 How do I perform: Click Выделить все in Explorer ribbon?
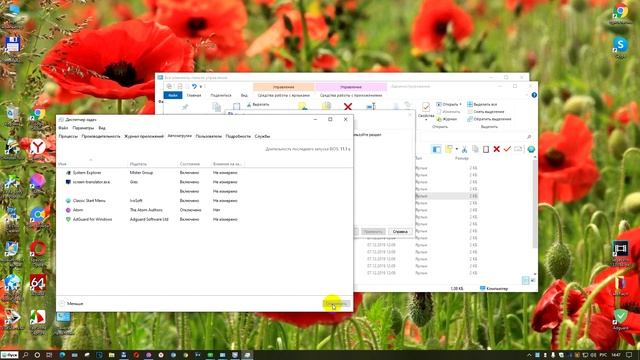482,104
